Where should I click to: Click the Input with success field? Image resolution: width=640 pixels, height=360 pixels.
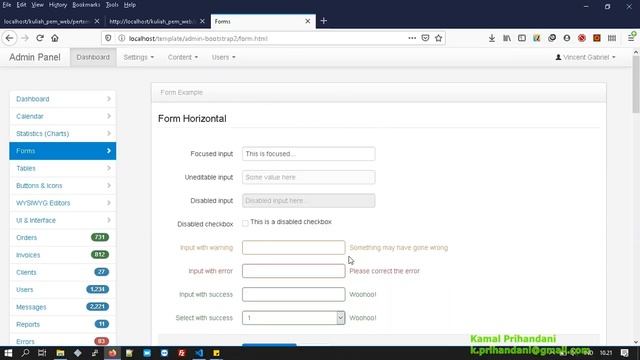click(x=293, y=294)
